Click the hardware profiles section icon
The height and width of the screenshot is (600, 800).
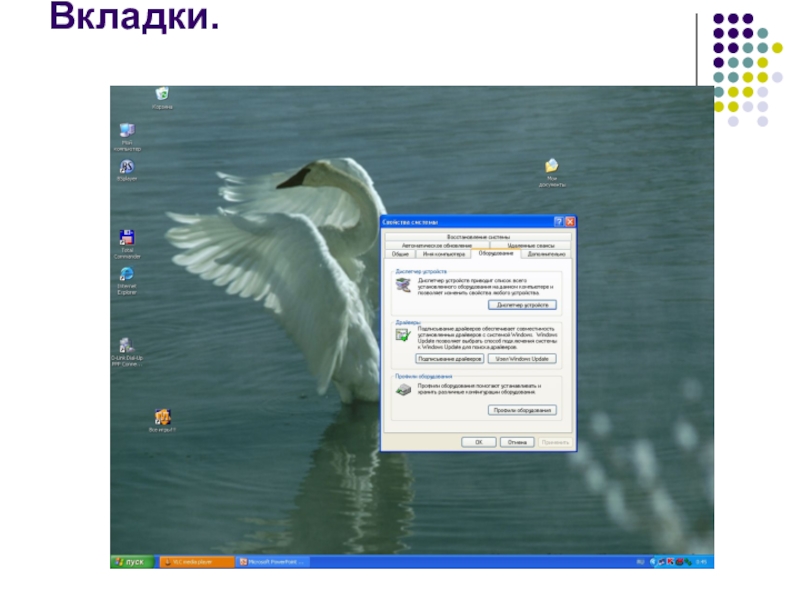pyautogui.click(x=403, y=390)
